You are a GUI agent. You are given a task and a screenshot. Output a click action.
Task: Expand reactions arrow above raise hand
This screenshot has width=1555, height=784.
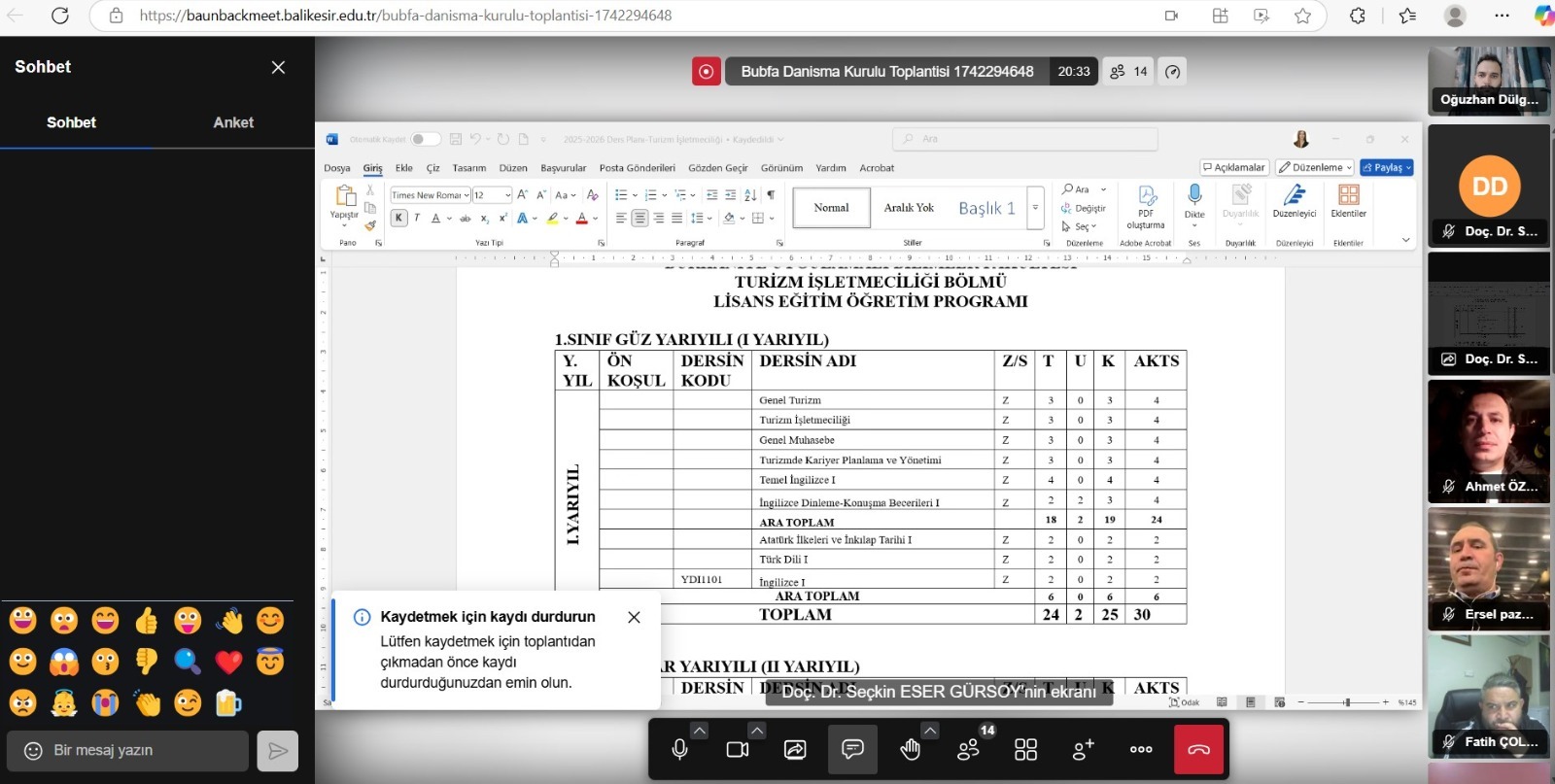point(930,731)
